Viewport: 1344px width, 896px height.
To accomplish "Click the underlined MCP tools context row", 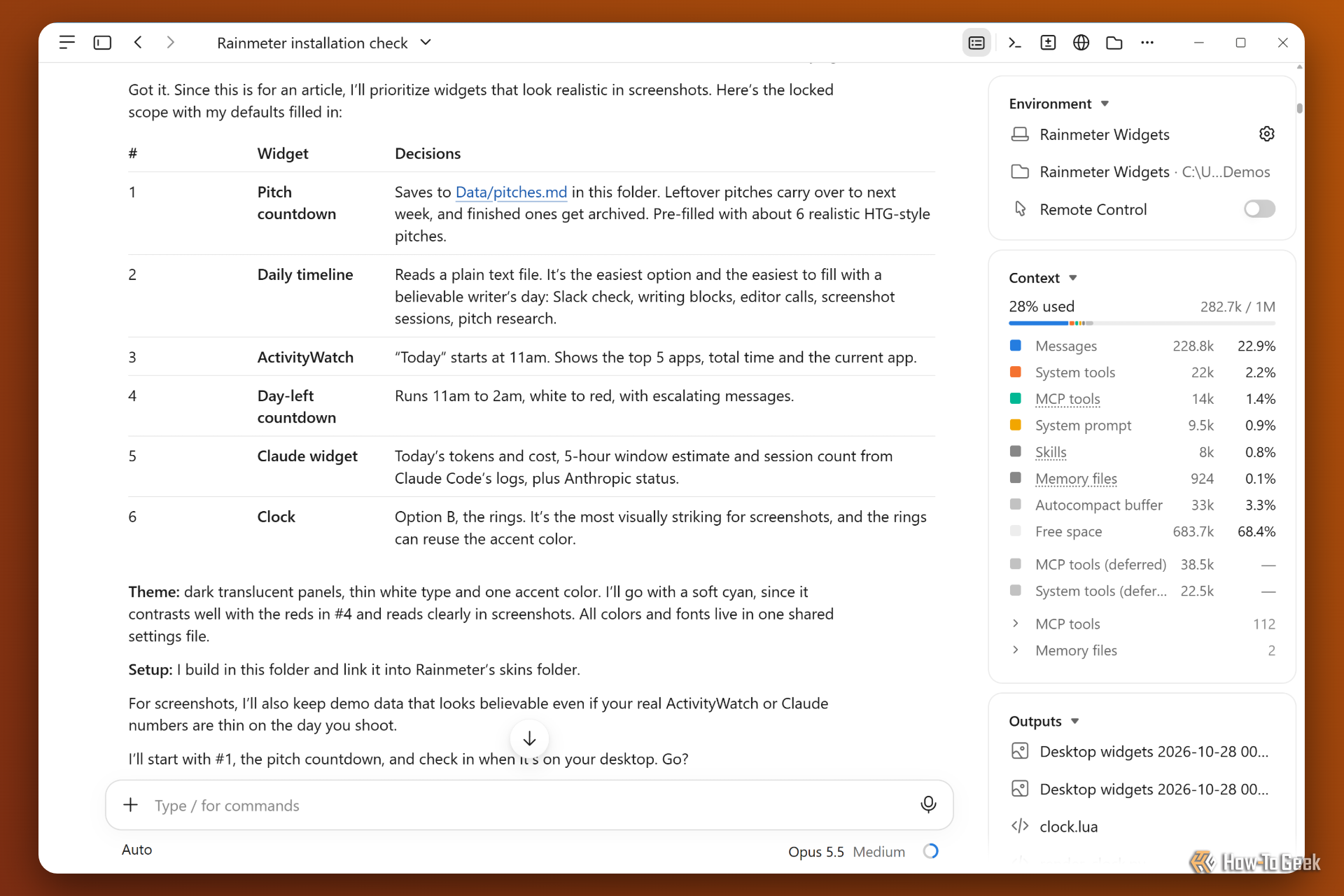I will coord(1142,399).
